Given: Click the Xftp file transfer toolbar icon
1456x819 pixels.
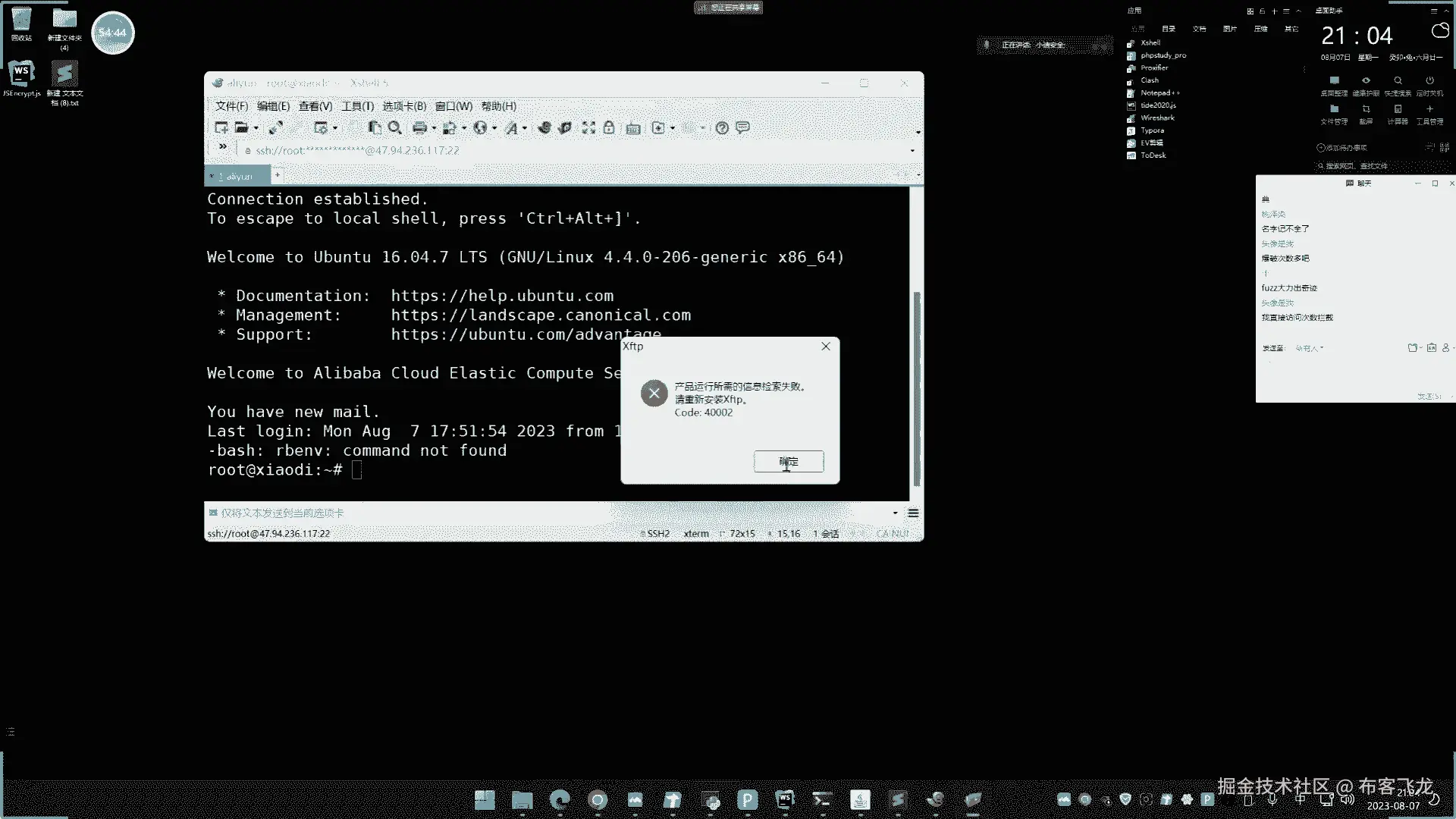Looking at the screenshot, I should 565,128.
